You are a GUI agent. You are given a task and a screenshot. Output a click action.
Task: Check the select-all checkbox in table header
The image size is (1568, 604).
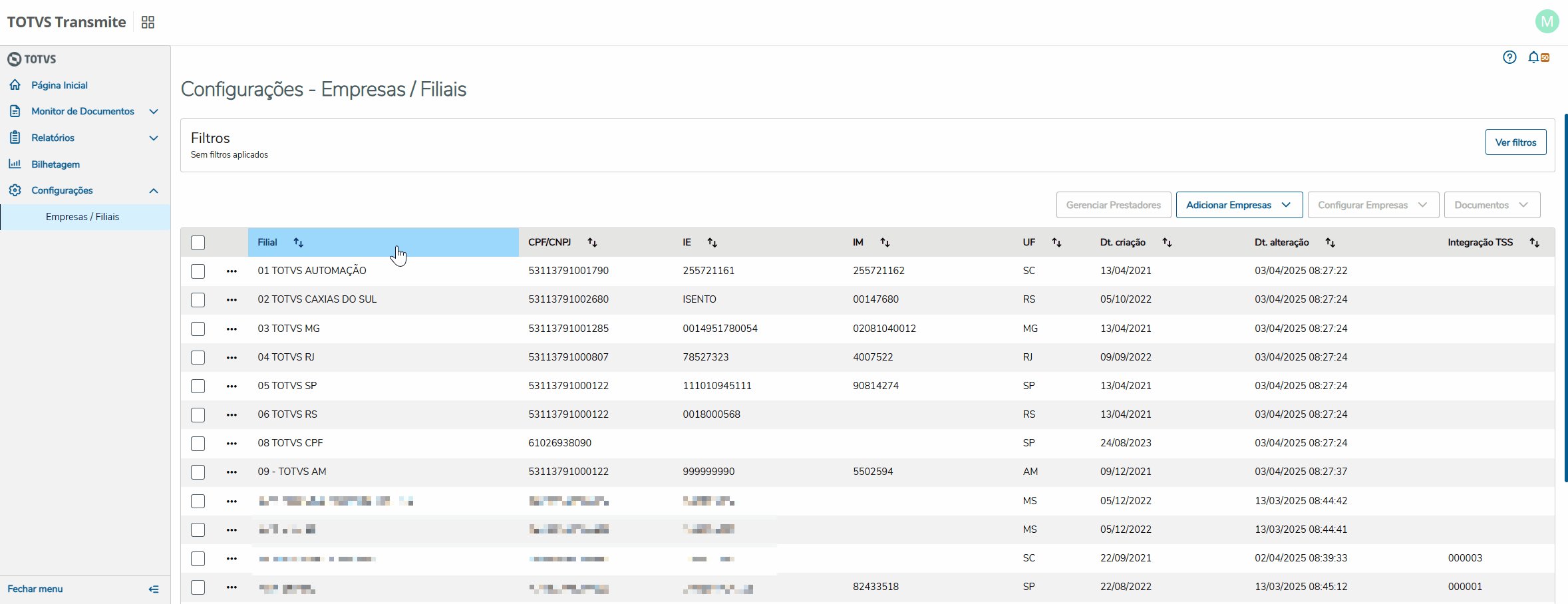(x=198, y=243)
